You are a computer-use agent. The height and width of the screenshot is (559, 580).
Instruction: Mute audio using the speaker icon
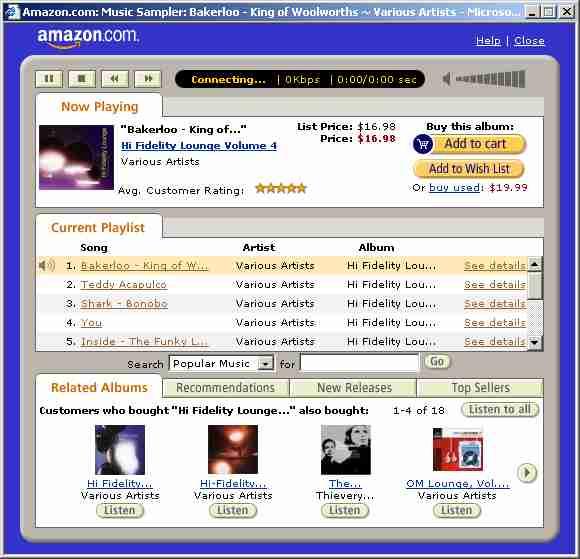click(x=447, y=79)
